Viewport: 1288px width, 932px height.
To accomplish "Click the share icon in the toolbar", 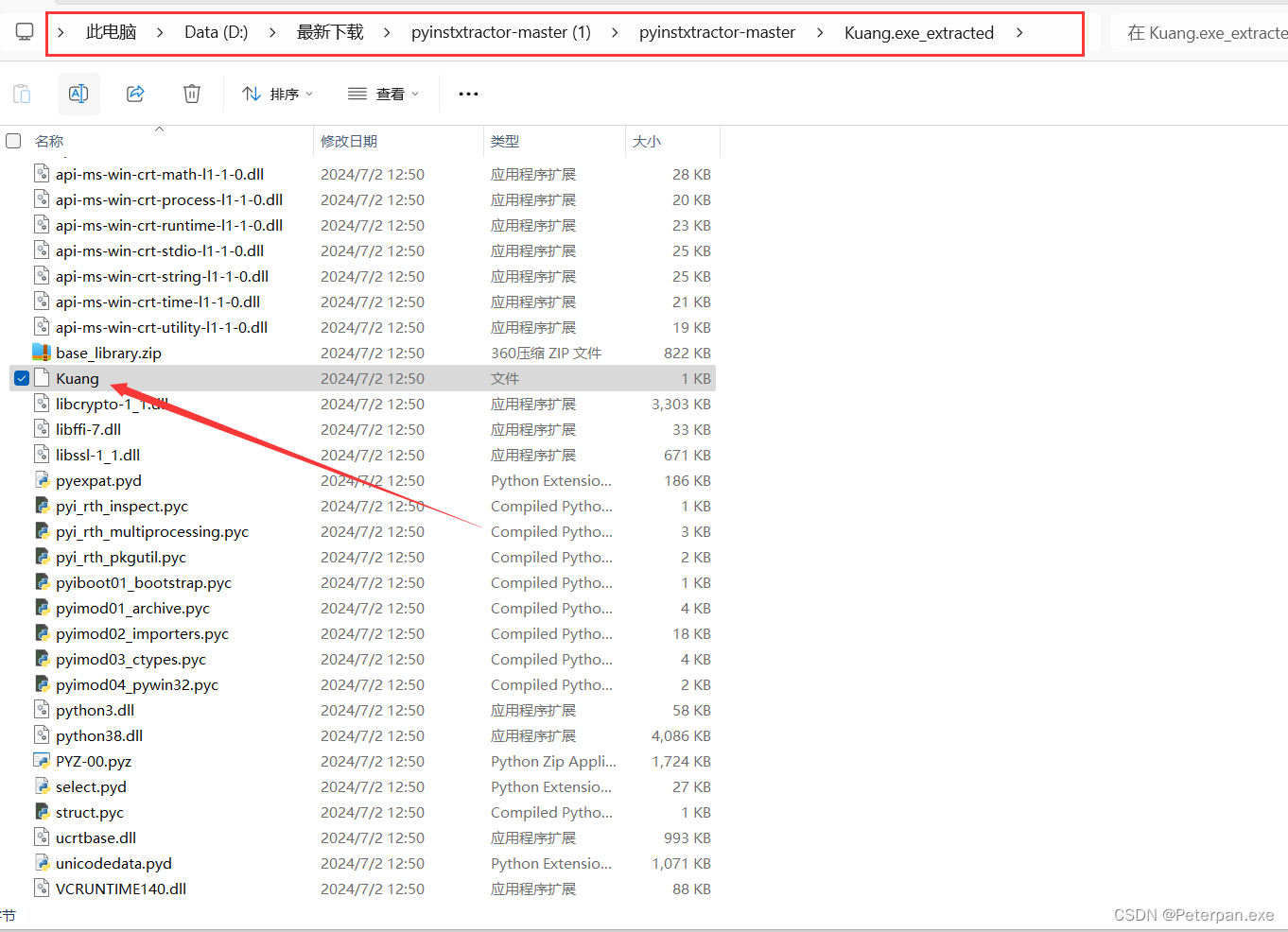I will 135,94.
